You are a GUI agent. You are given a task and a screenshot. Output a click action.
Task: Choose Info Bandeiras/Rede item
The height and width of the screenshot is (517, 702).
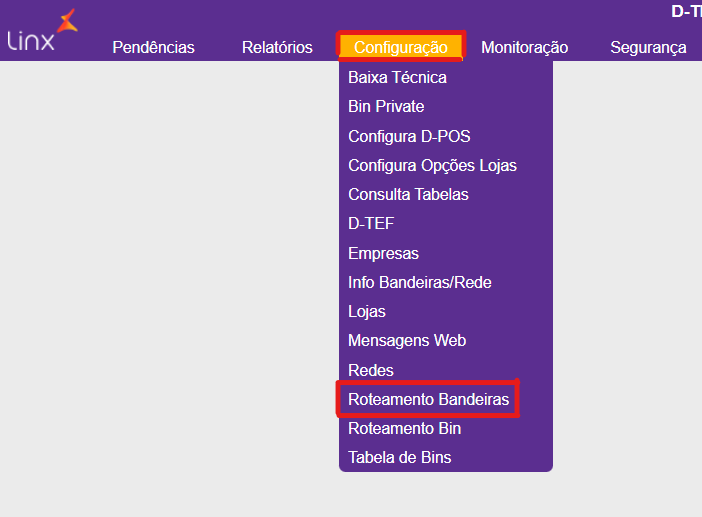tap(419, 282)
